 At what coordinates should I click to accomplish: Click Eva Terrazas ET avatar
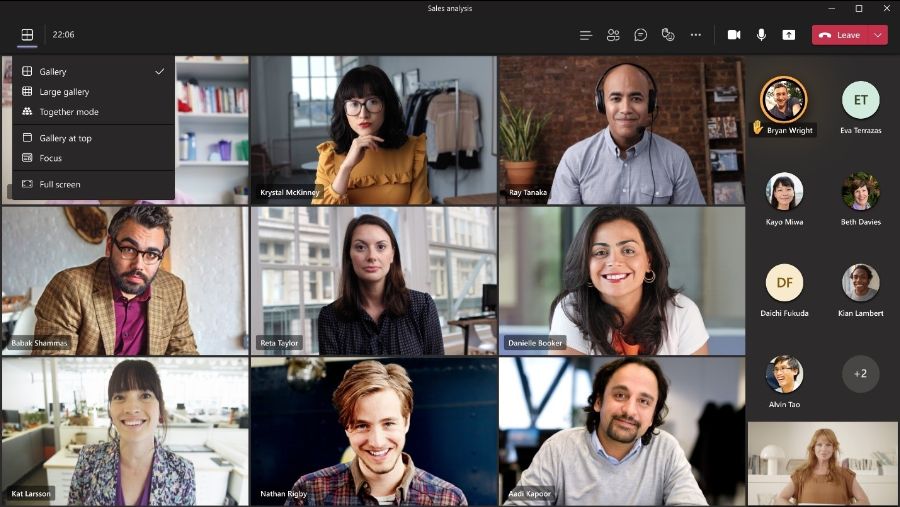[x=860, y=100]
